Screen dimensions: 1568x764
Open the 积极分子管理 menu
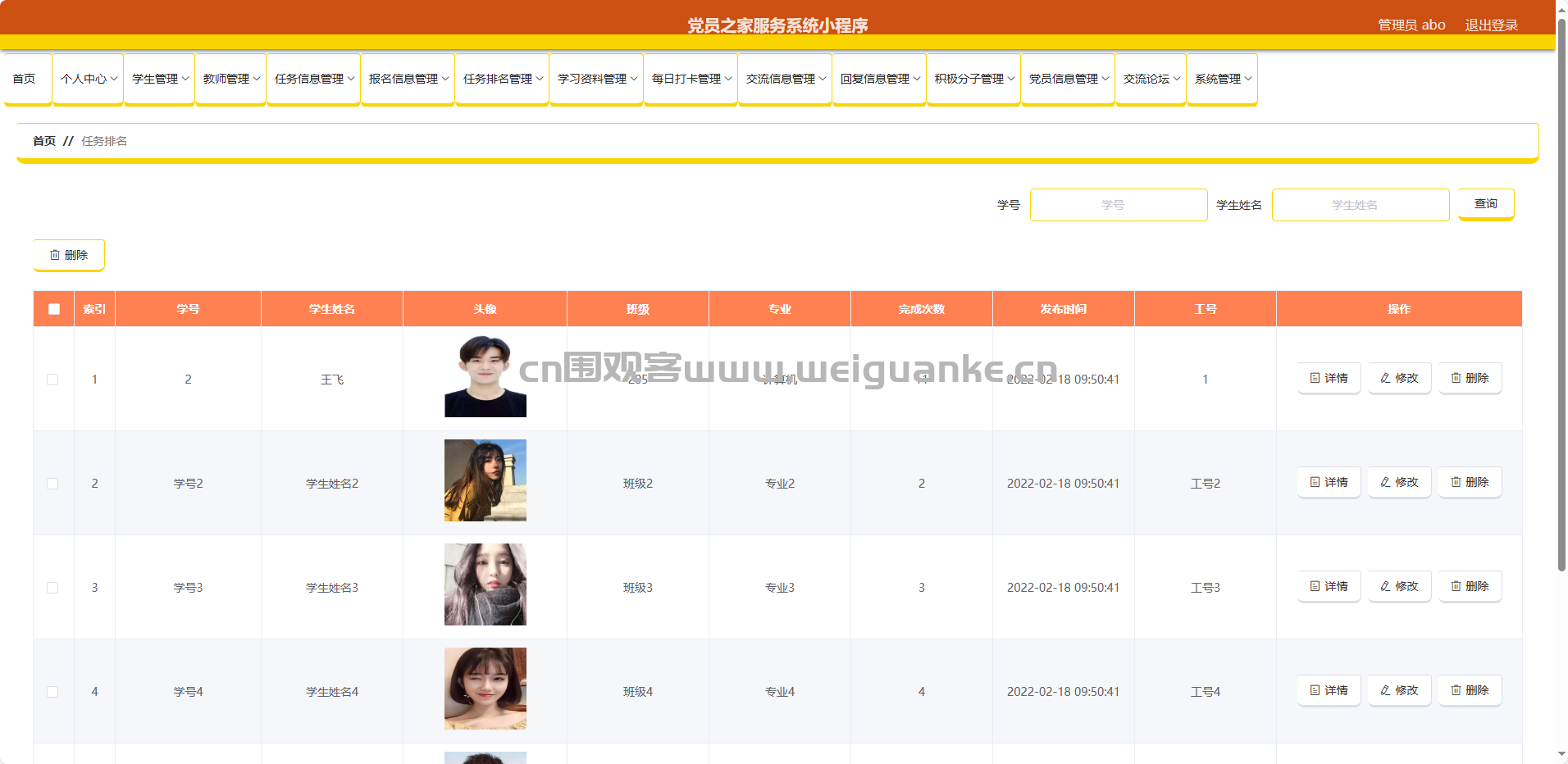974,79
